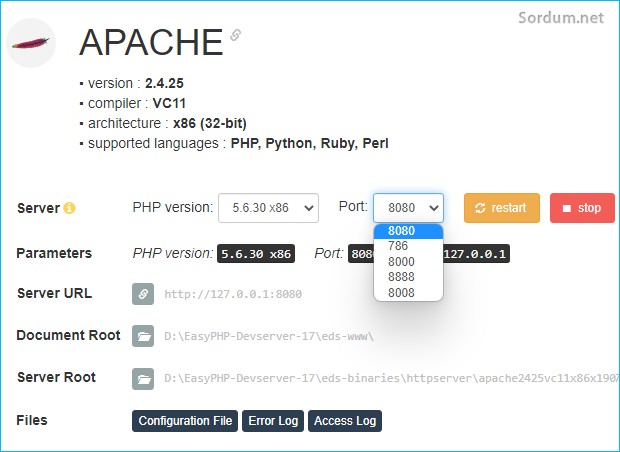Click the Server Root path text
Image resolution: width=620 pixels, height=452 pixels.
[x=391, y=378]
